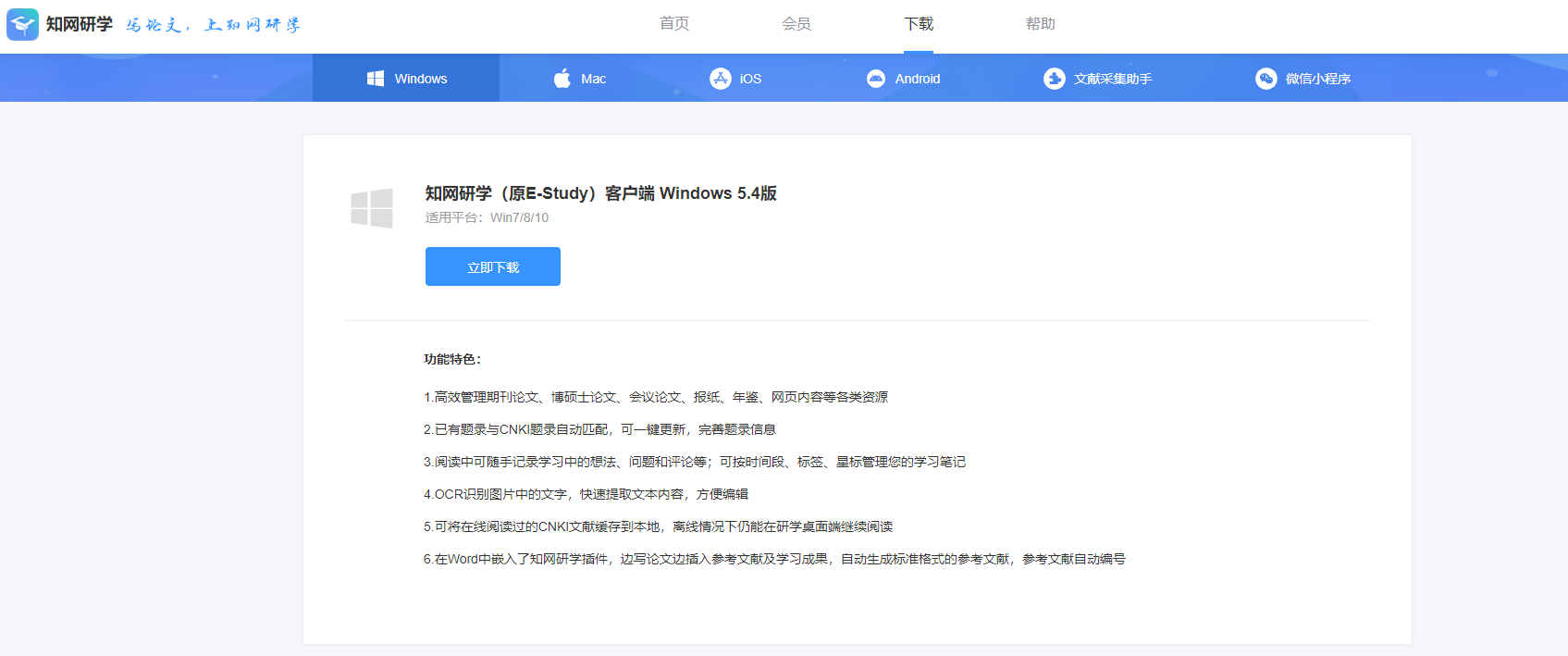Screen dimensions: 1568x656
Task: Click the 知网研学 brand name text
Action: [80, 24]
